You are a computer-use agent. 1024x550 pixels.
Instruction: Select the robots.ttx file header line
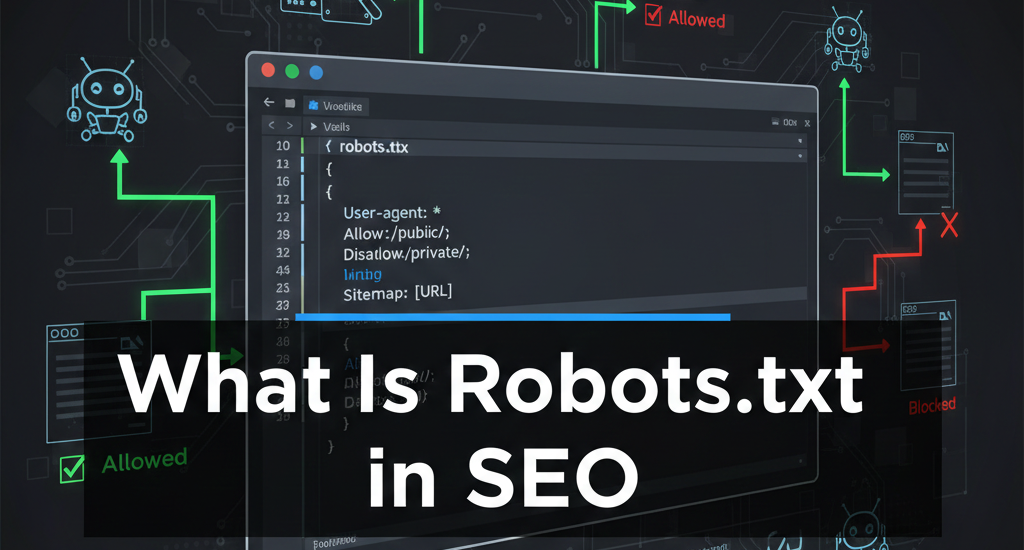click(x=367, y=147)
